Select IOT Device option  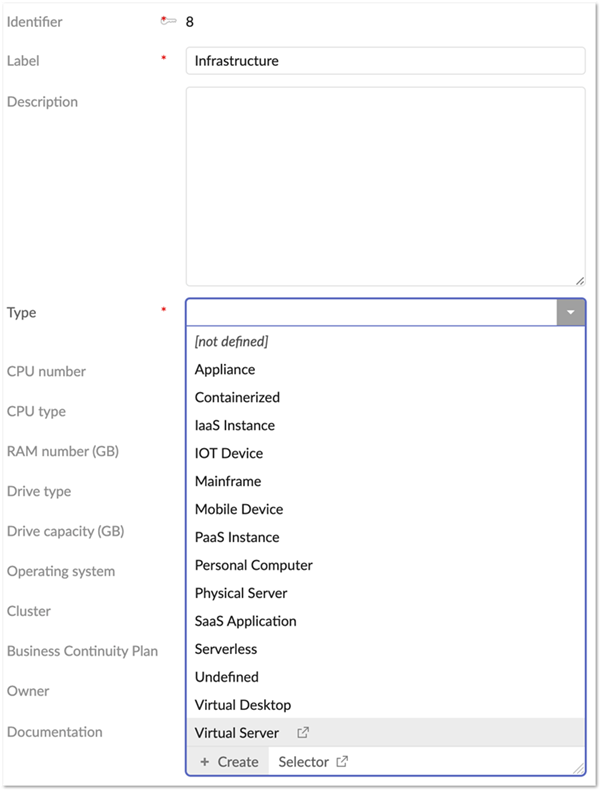(228, 453)
